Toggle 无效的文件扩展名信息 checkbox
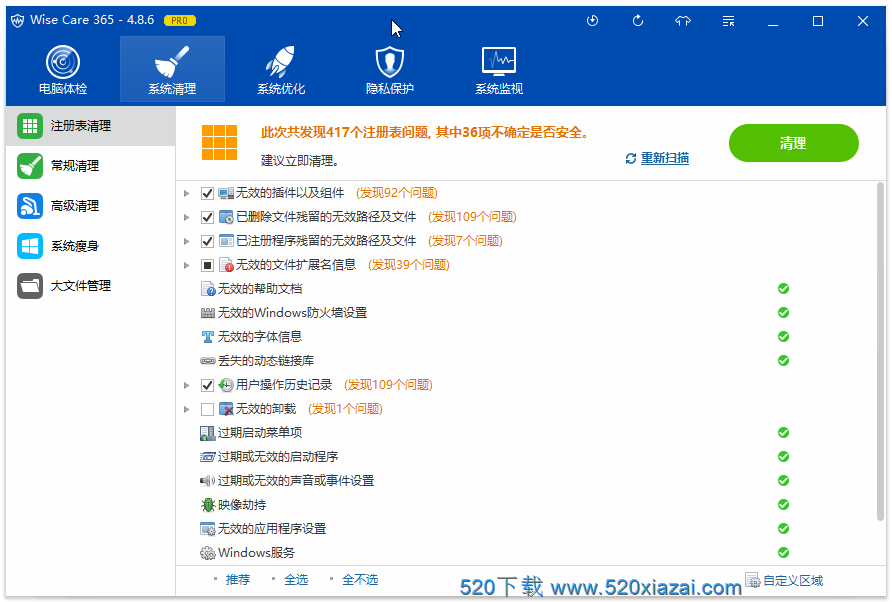The width and height of the screenshot is (892, 602). (x=207, y=265)
